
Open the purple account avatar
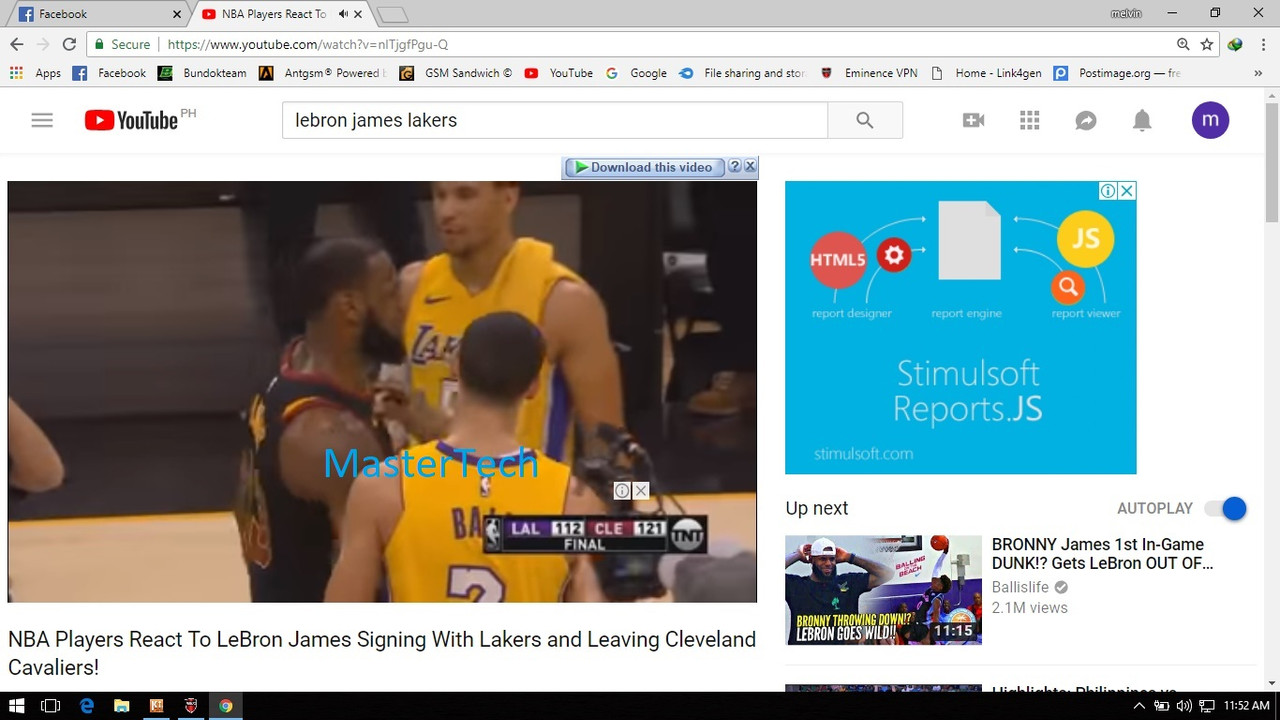(x=1210, y=120)
